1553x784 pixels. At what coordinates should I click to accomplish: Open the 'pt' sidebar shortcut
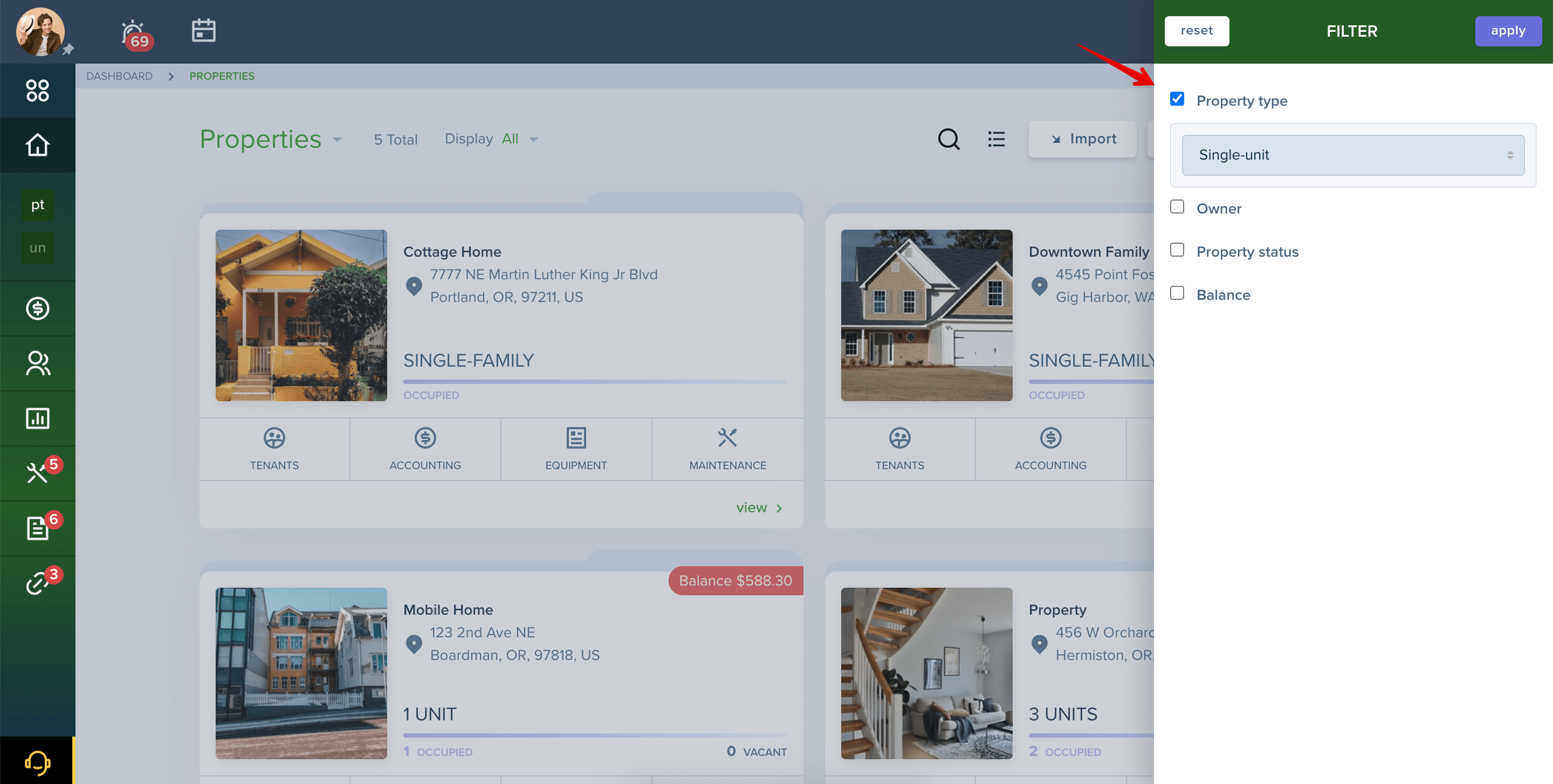tap(37, 205)
